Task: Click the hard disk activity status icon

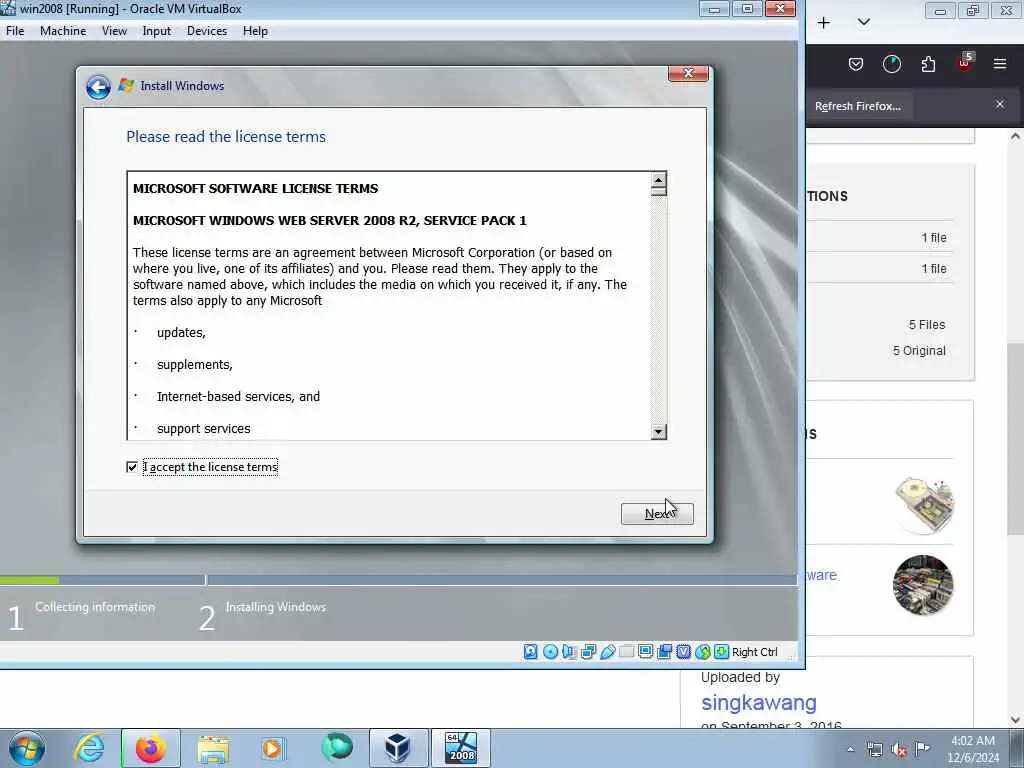Action: [x=531, y=651]
